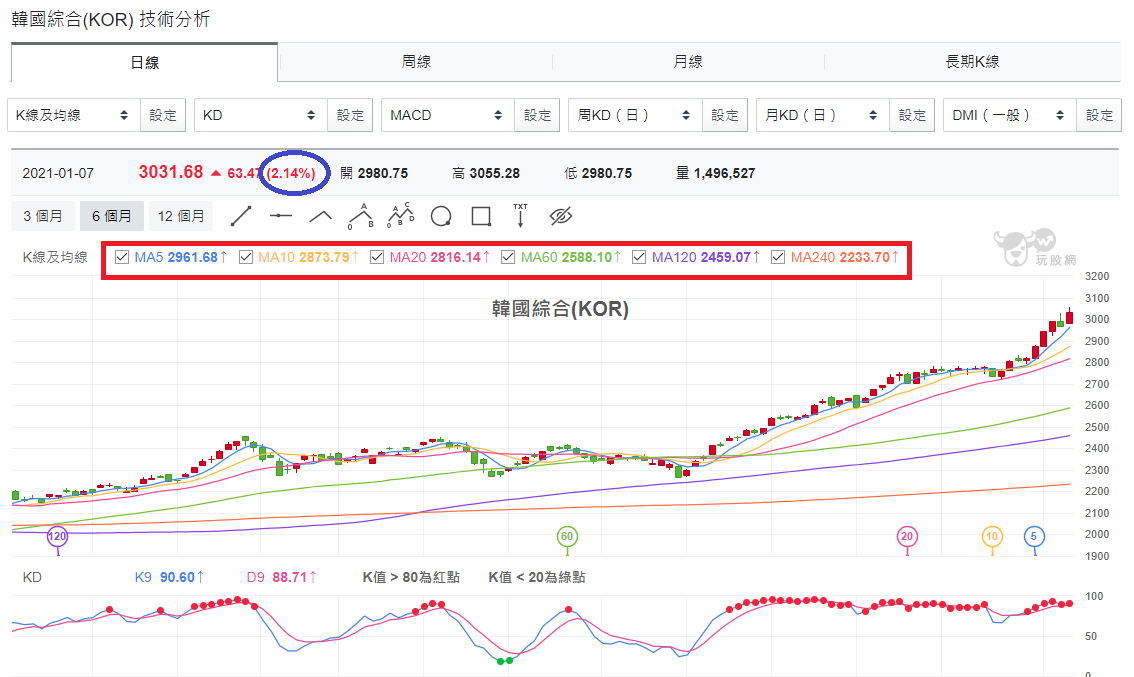Select the ABC wave pattern tool
This screenshot has height=677, width=1134.
361,216
